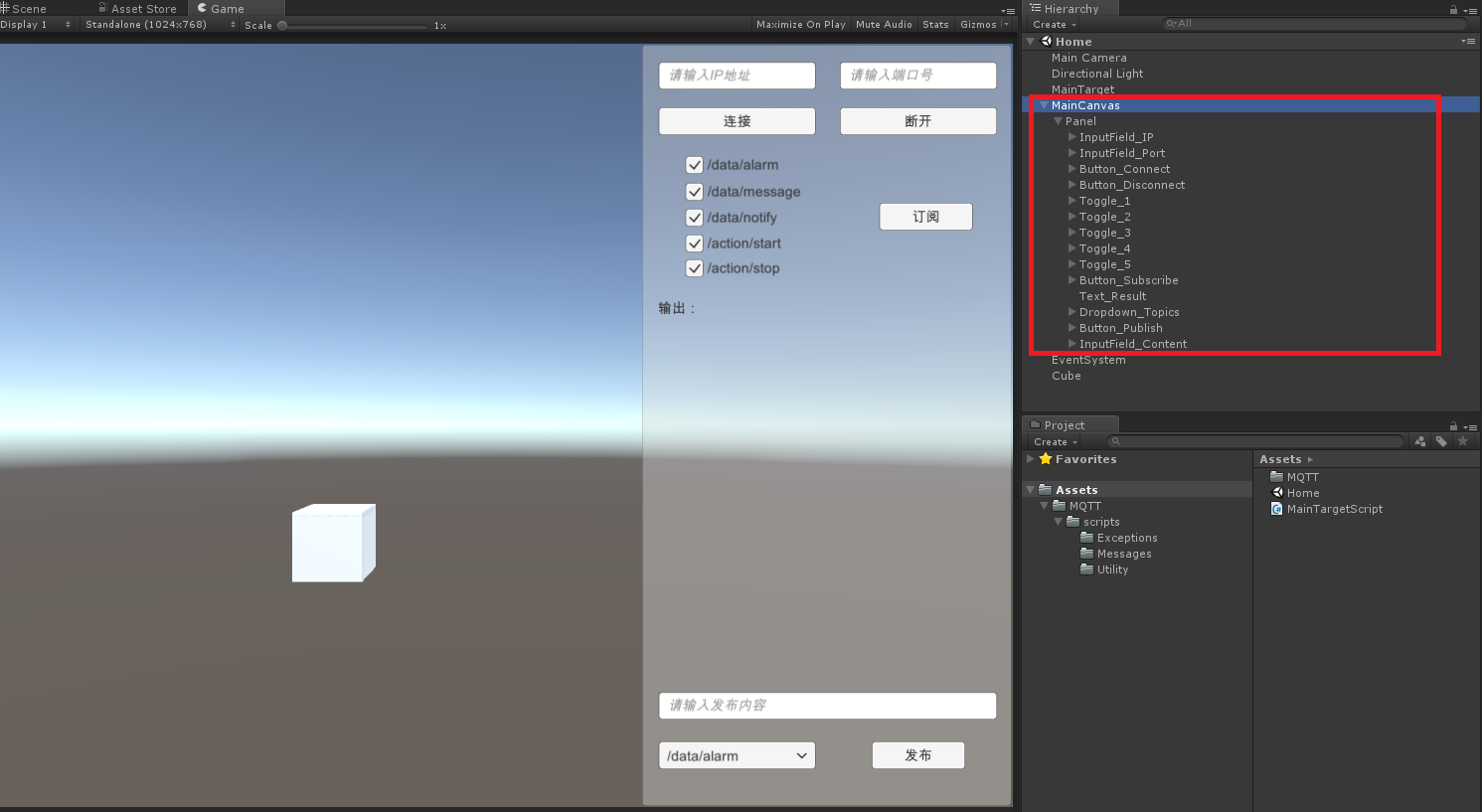Click the IP address input field
Image resolution: width=1482 pixels, height=812 pixels.
coord(737,75)
